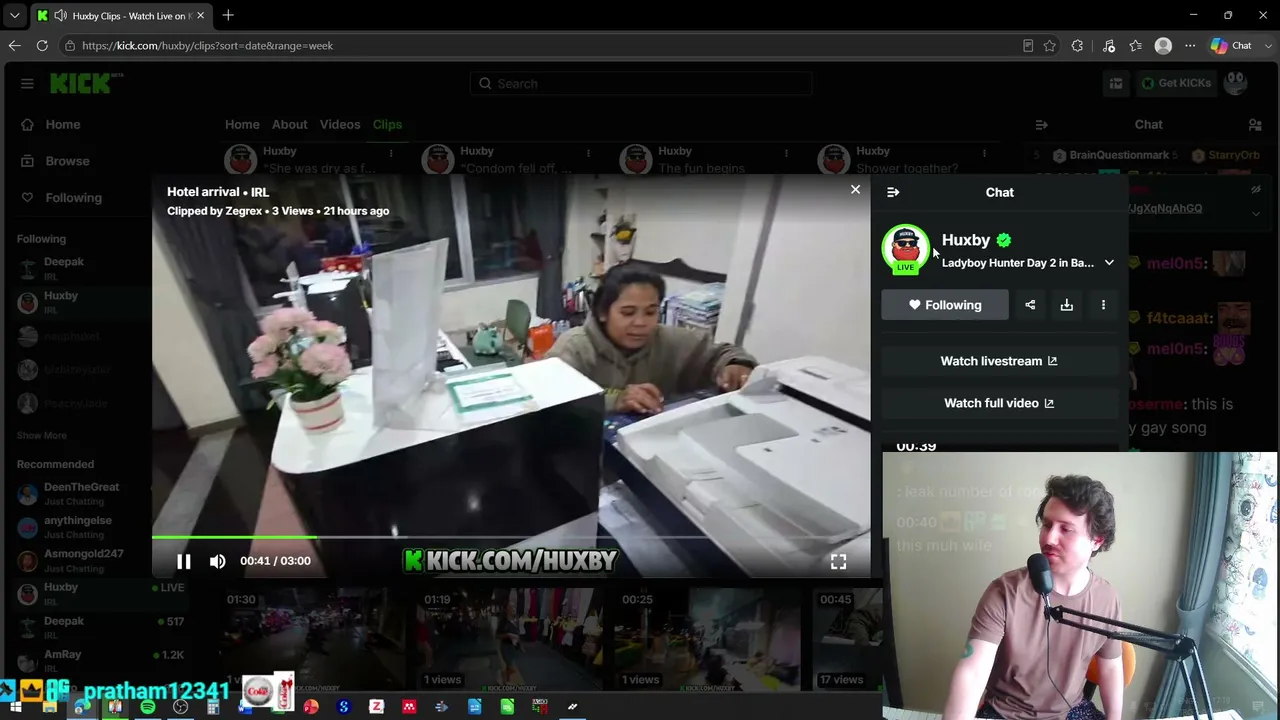1280x720 pixels.
Task: Open the Kick user profile avatar
Action: pos(1236,84)
